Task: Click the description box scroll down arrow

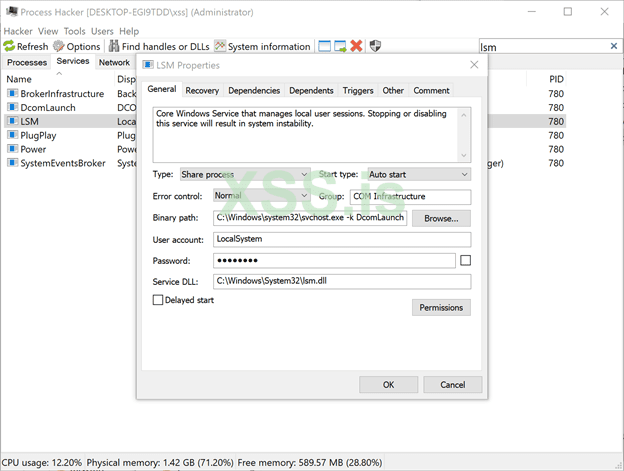Action: 464,155
